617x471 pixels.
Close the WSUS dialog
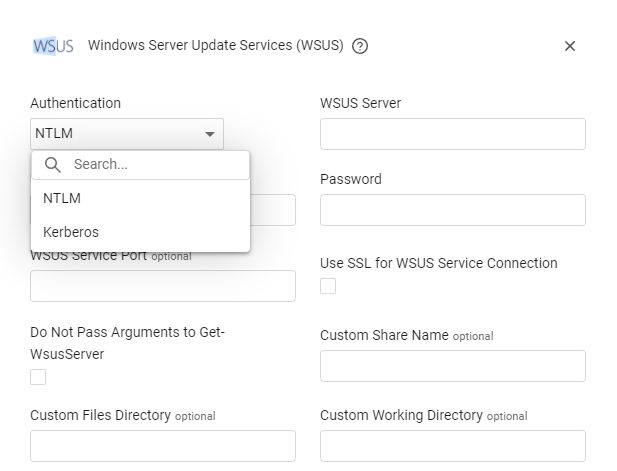point(569,46)
